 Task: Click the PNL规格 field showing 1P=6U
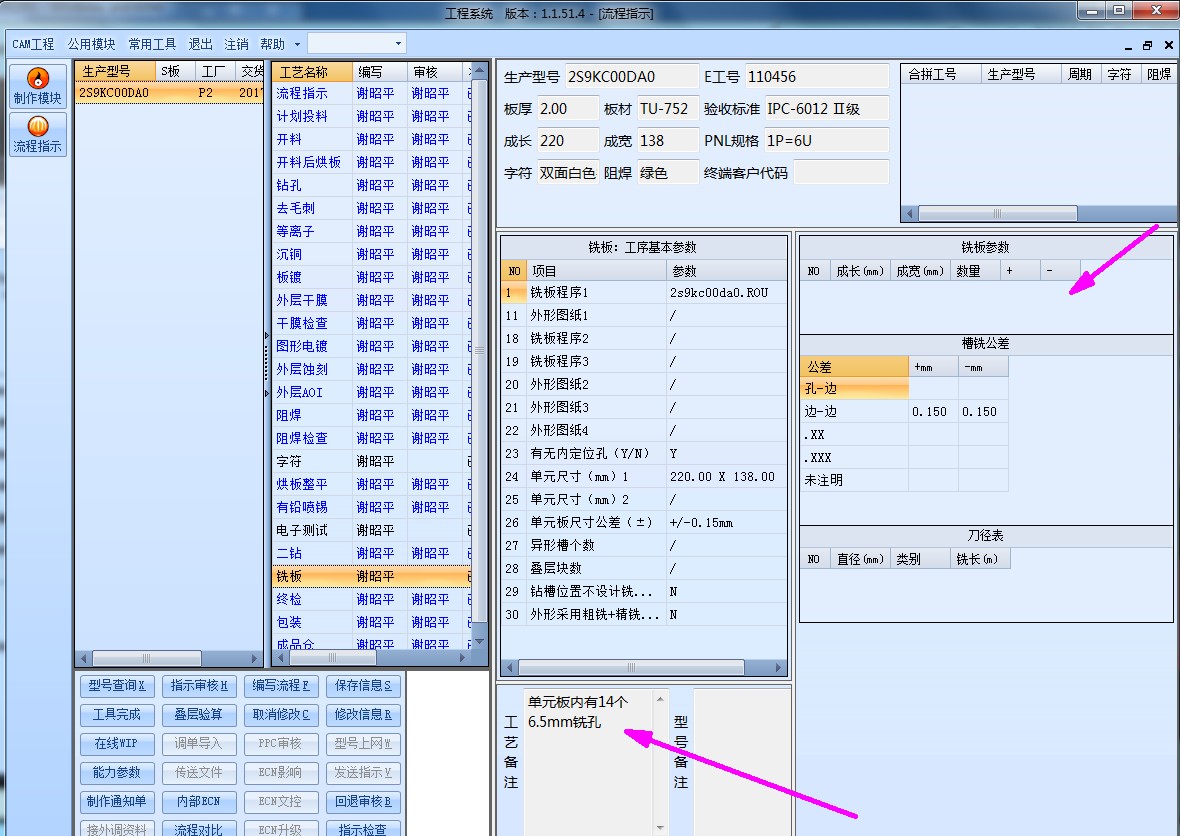point(826,141)
